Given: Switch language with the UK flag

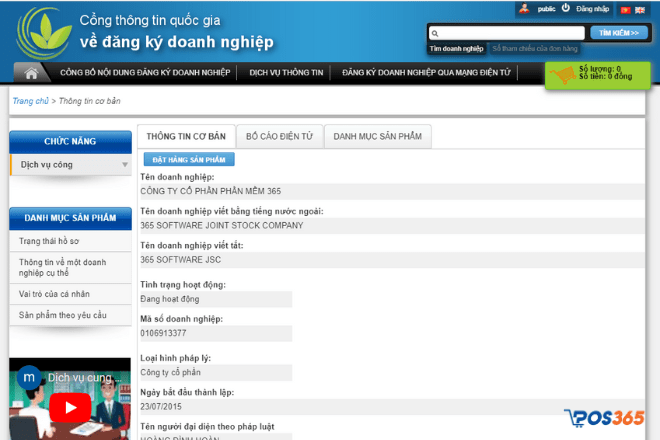Looking at the screenshot, I should pyautogui.click(x=640, y=10).
